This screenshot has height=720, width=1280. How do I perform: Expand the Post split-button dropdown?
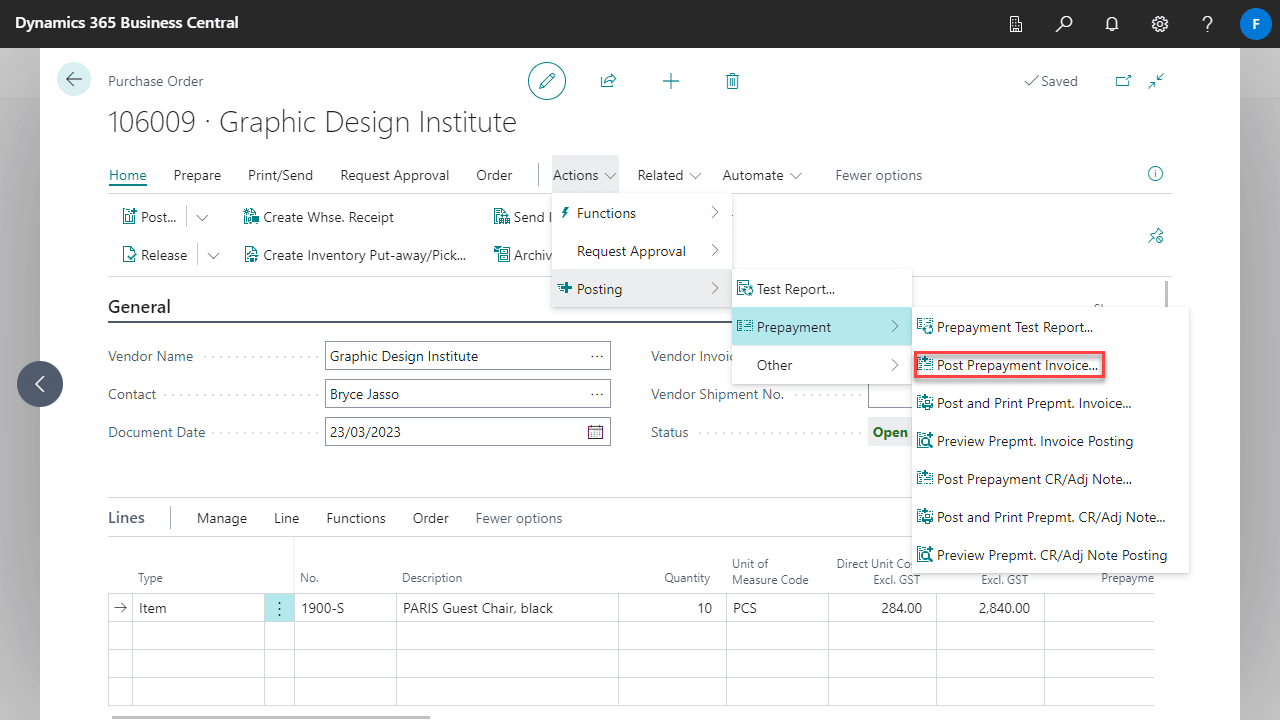[x=202, y=217]
